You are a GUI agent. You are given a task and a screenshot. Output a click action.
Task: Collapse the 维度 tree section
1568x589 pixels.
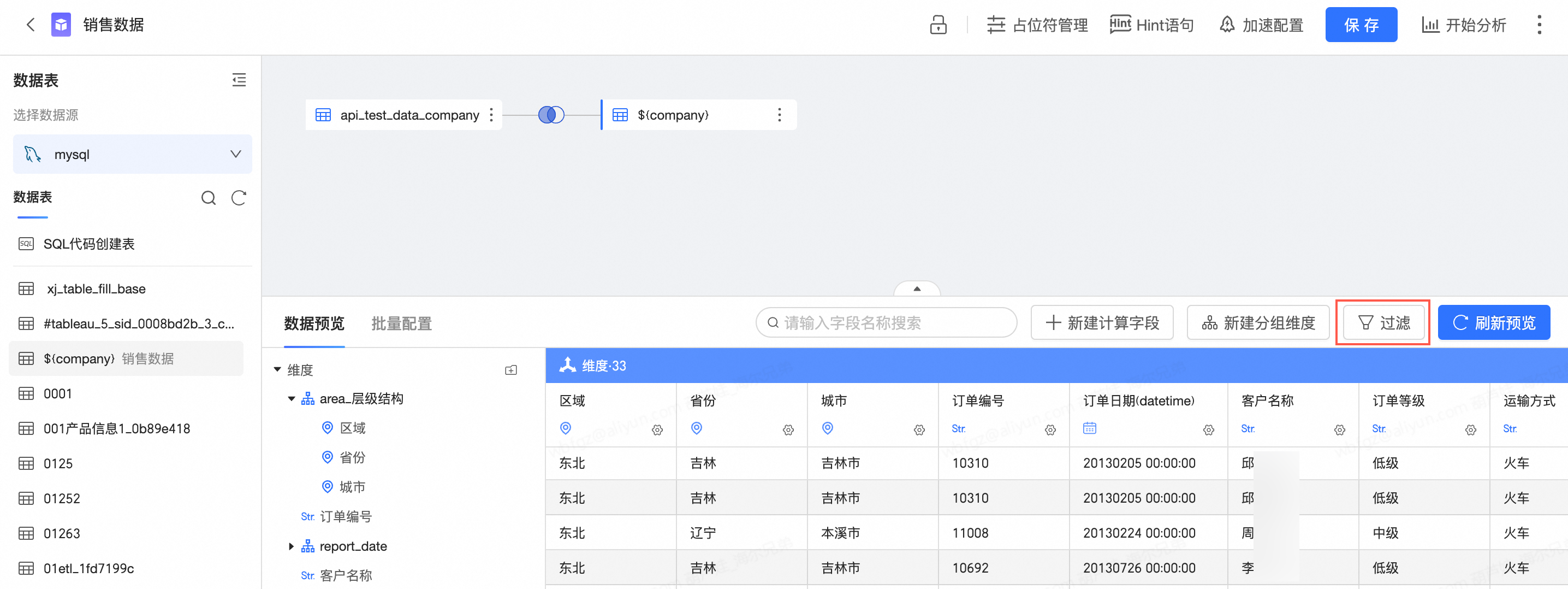coord(277,370)
